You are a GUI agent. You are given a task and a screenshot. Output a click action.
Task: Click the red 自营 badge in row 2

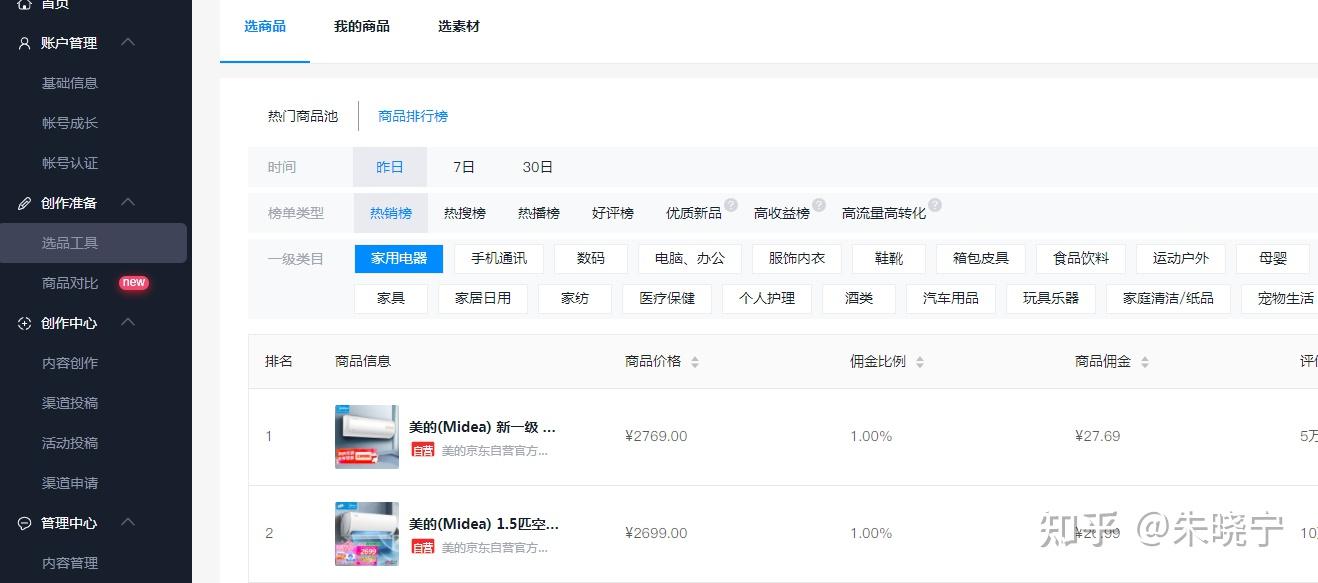pyautogui.click(x=423, y=548)
